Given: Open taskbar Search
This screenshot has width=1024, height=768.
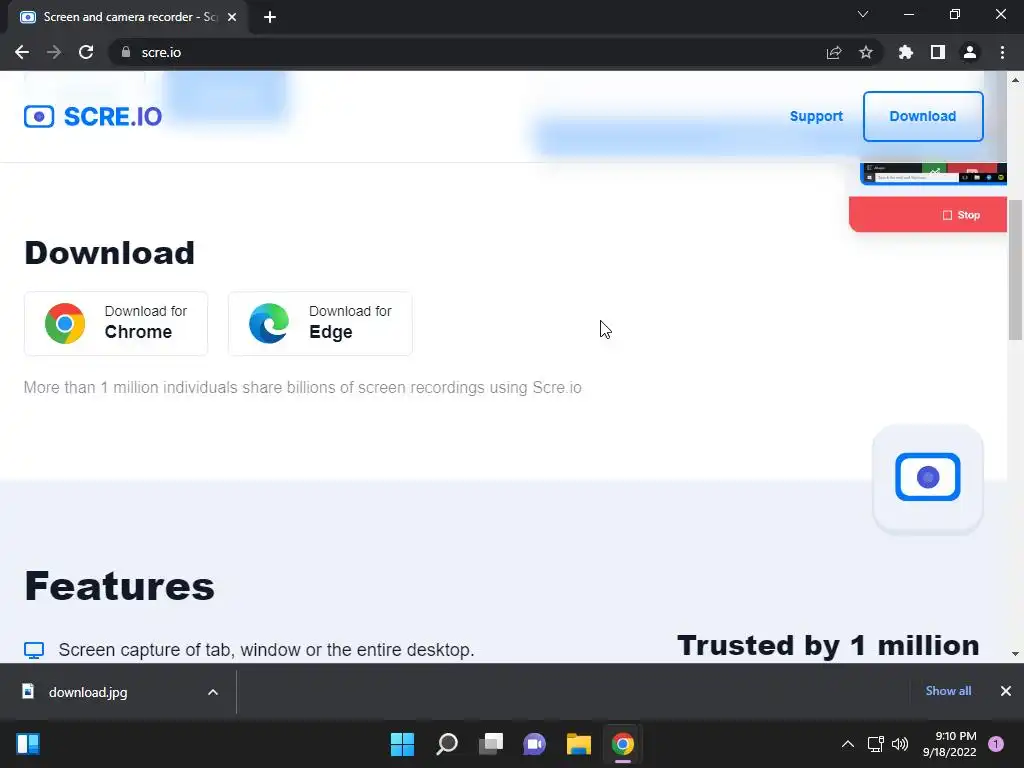Looking at the screenshot, I should (447, 744).
